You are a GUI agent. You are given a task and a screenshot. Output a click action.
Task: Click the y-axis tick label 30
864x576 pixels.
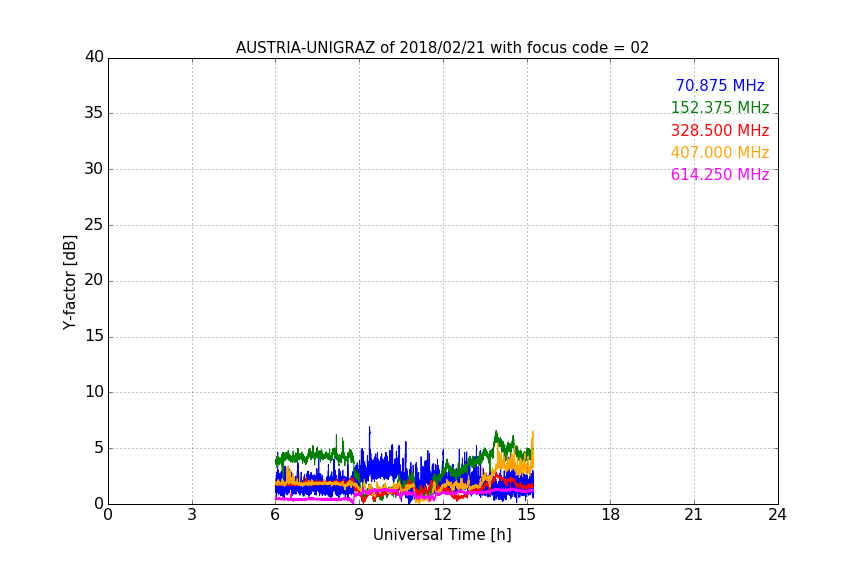coord(94,169)
